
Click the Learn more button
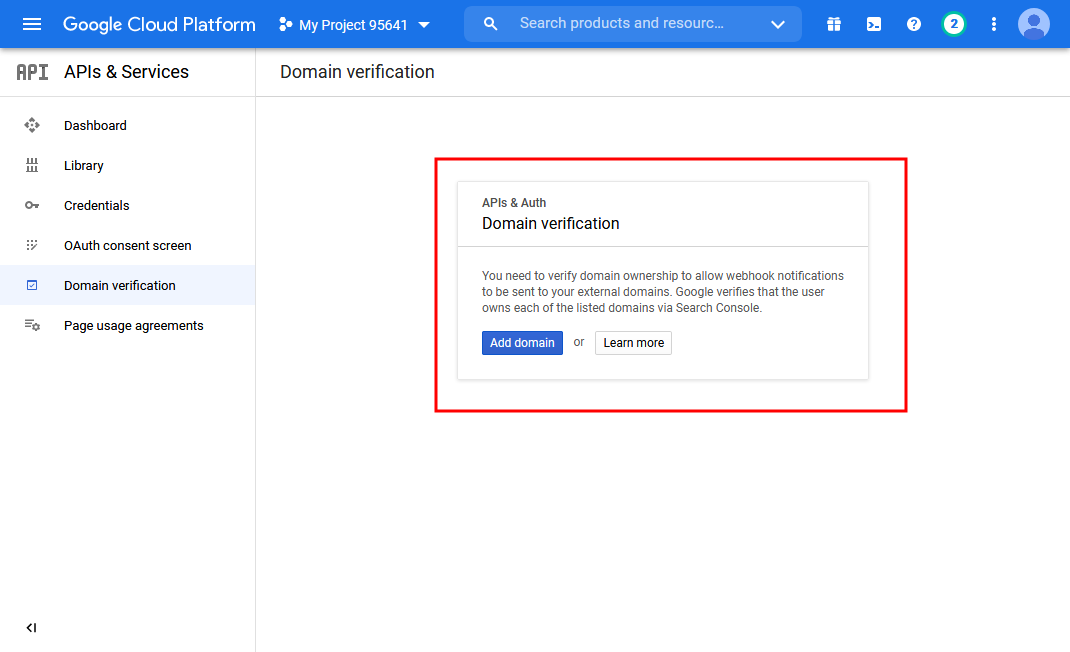[x=633, y=343]
